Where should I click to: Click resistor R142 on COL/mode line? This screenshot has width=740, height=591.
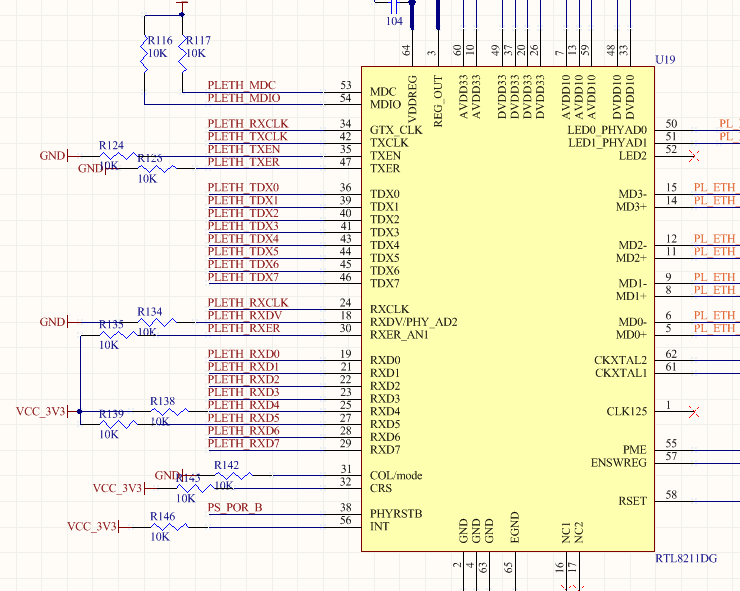coord(233,475)
